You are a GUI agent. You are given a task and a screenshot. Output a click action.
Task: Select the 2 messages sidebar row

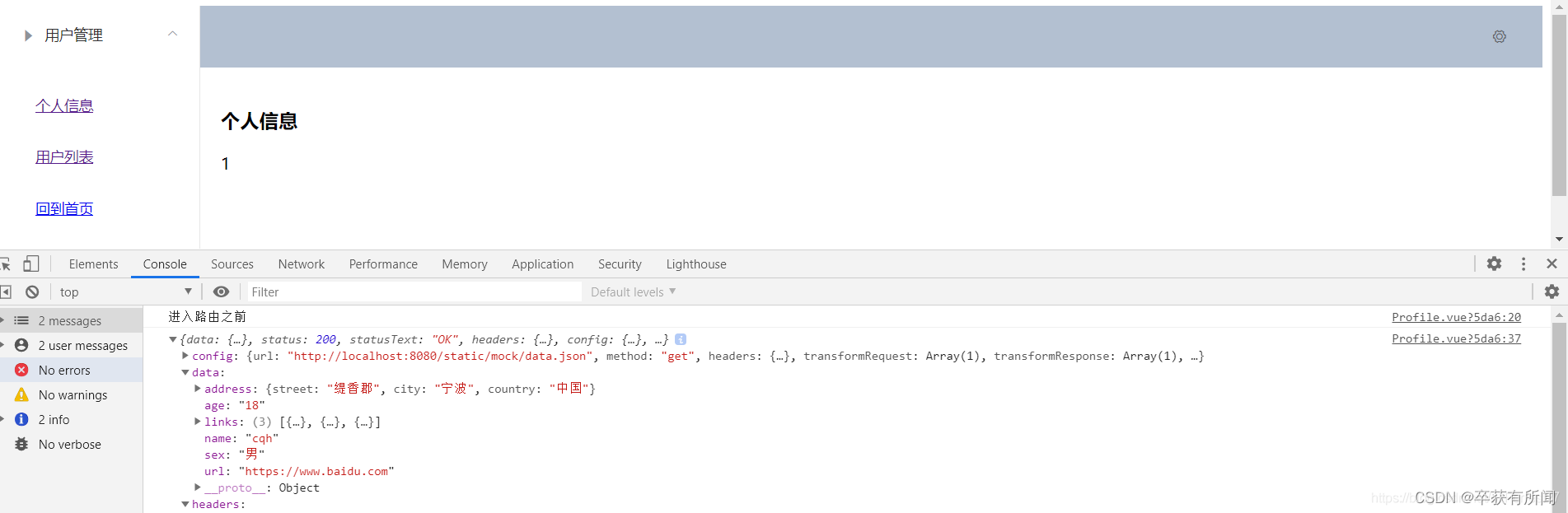point(71,320)
